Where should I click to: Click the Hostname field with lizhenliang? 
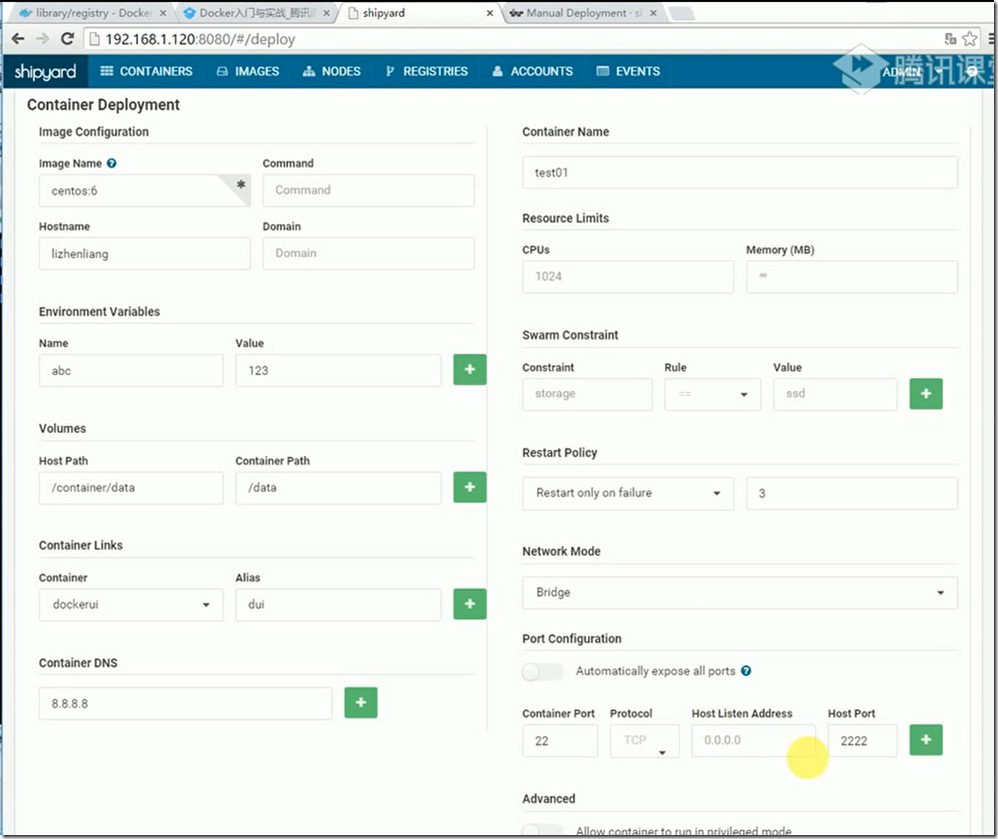[x=144, y=254]
